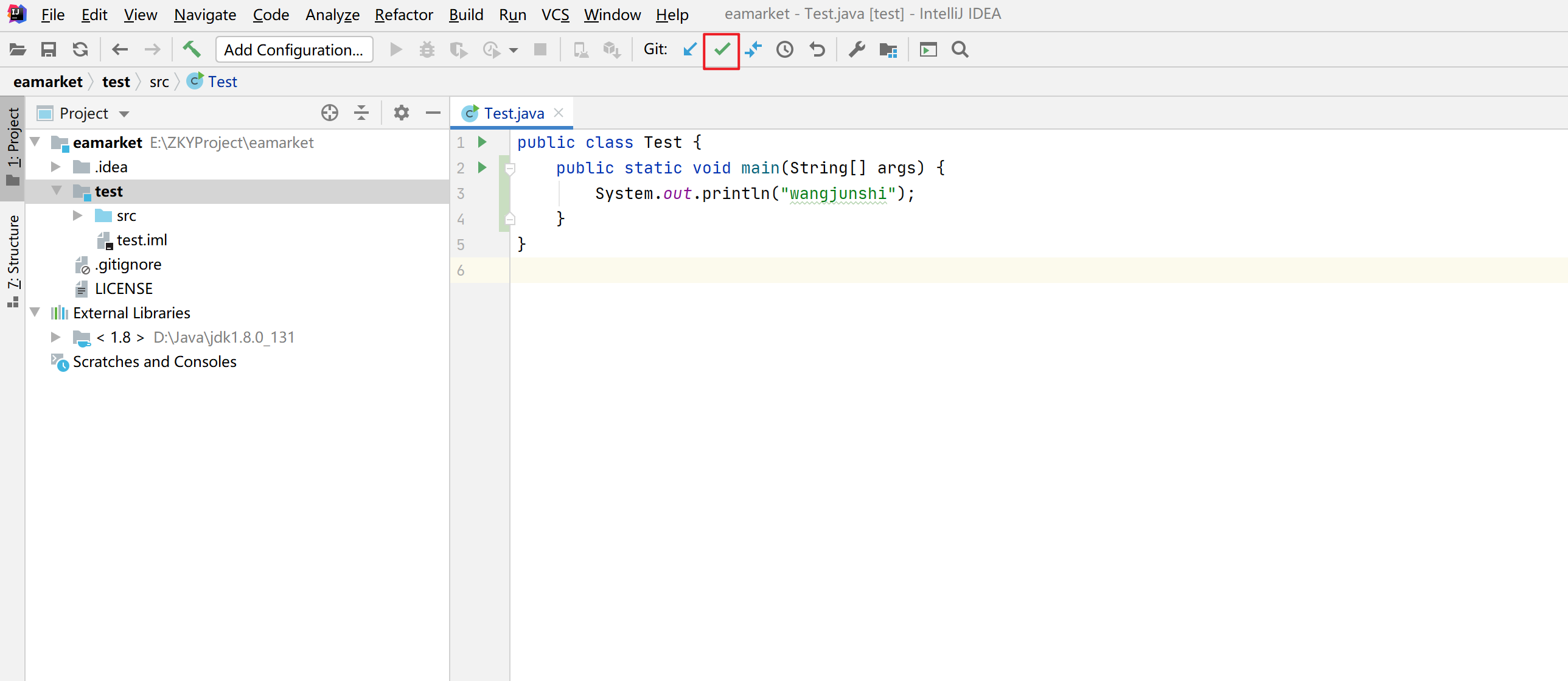The image size is (1568, 681).
Task: Navigate forward using right arrow icon
Action: (x=152, y=49)
